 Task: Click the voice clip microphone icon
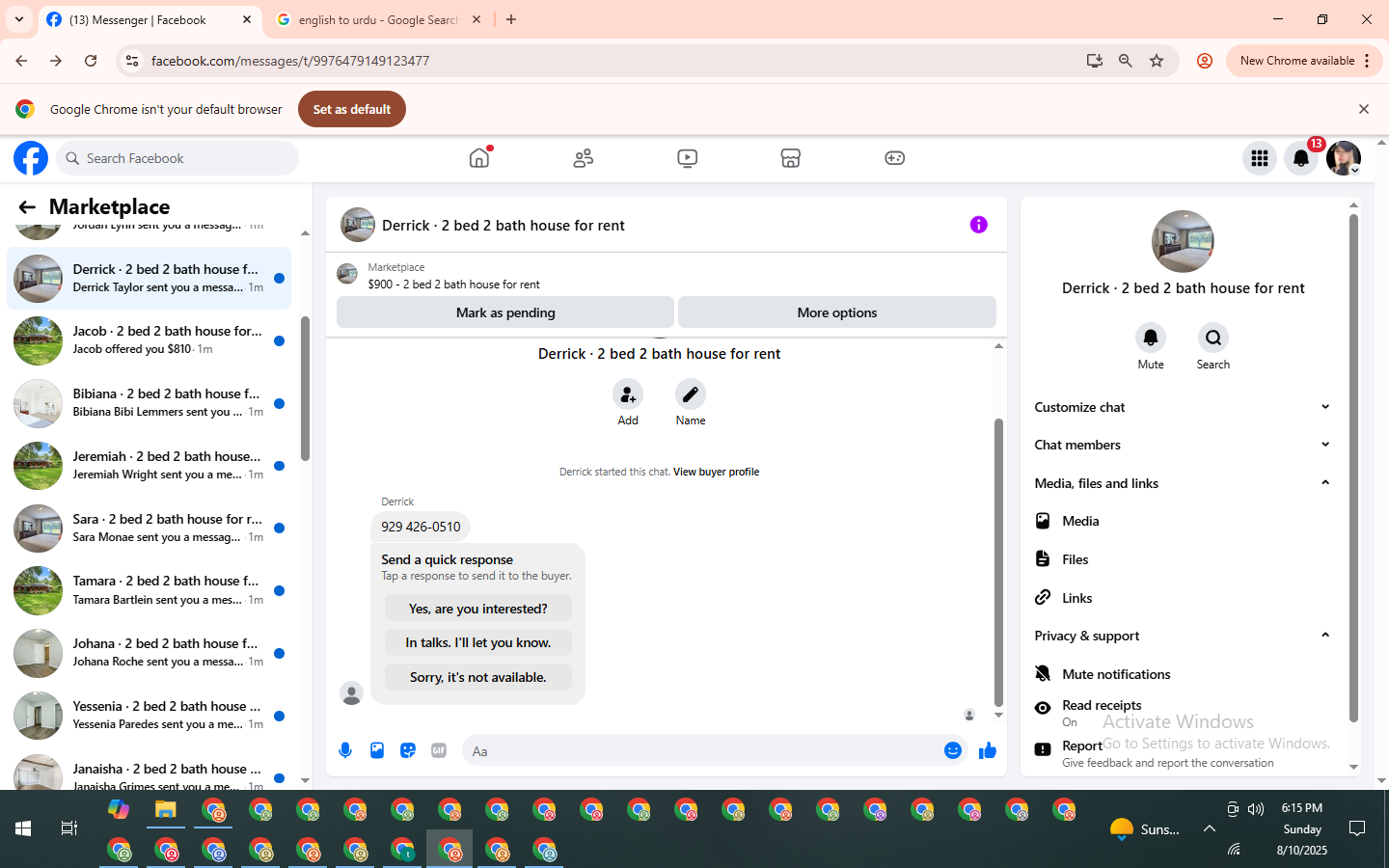tap(345, 750)
